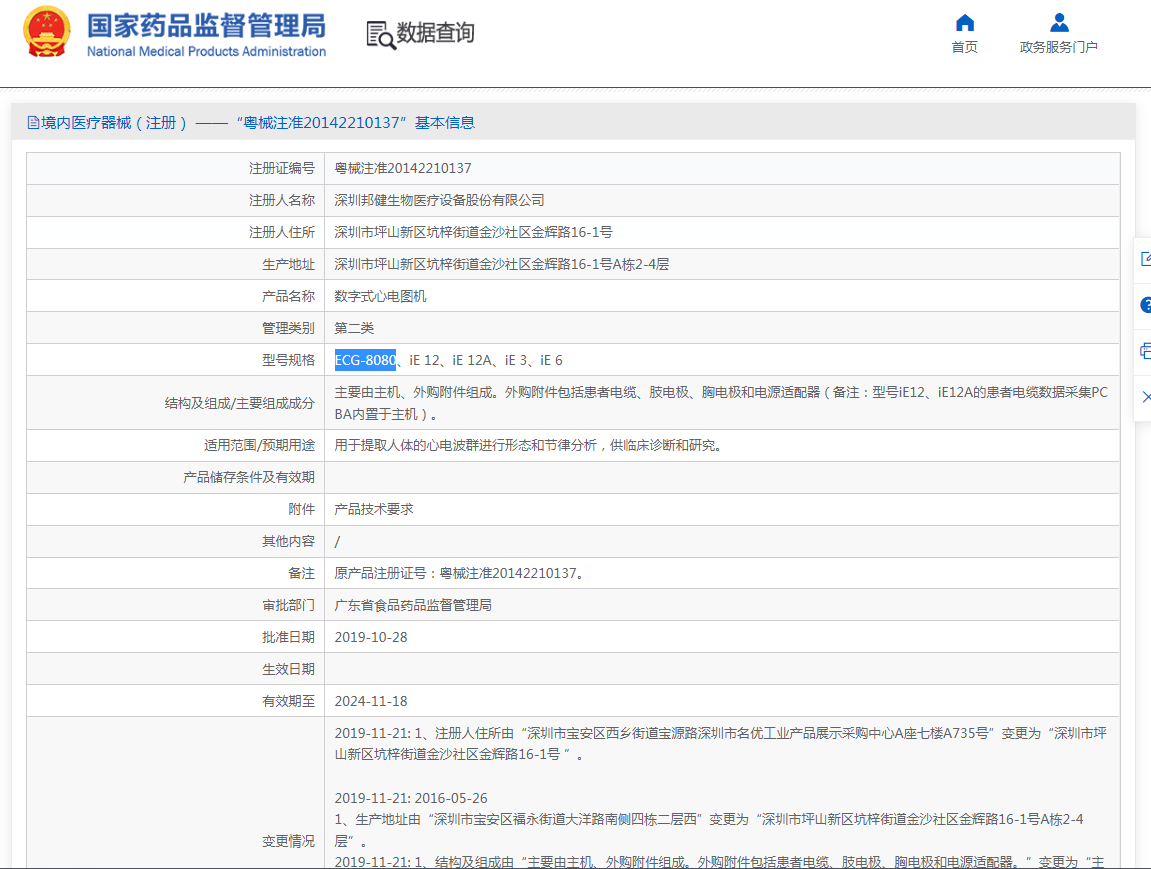Click the 审批部门 row label
The image size is (1151, 869).
[288, 606]
